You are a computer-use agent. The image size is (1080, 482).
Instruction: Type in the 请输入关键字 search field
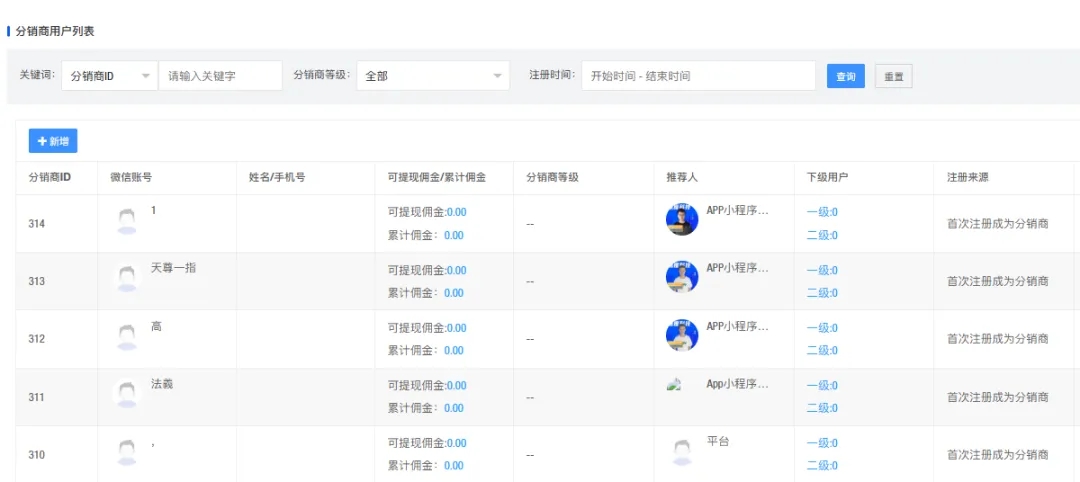coord(220,76)
